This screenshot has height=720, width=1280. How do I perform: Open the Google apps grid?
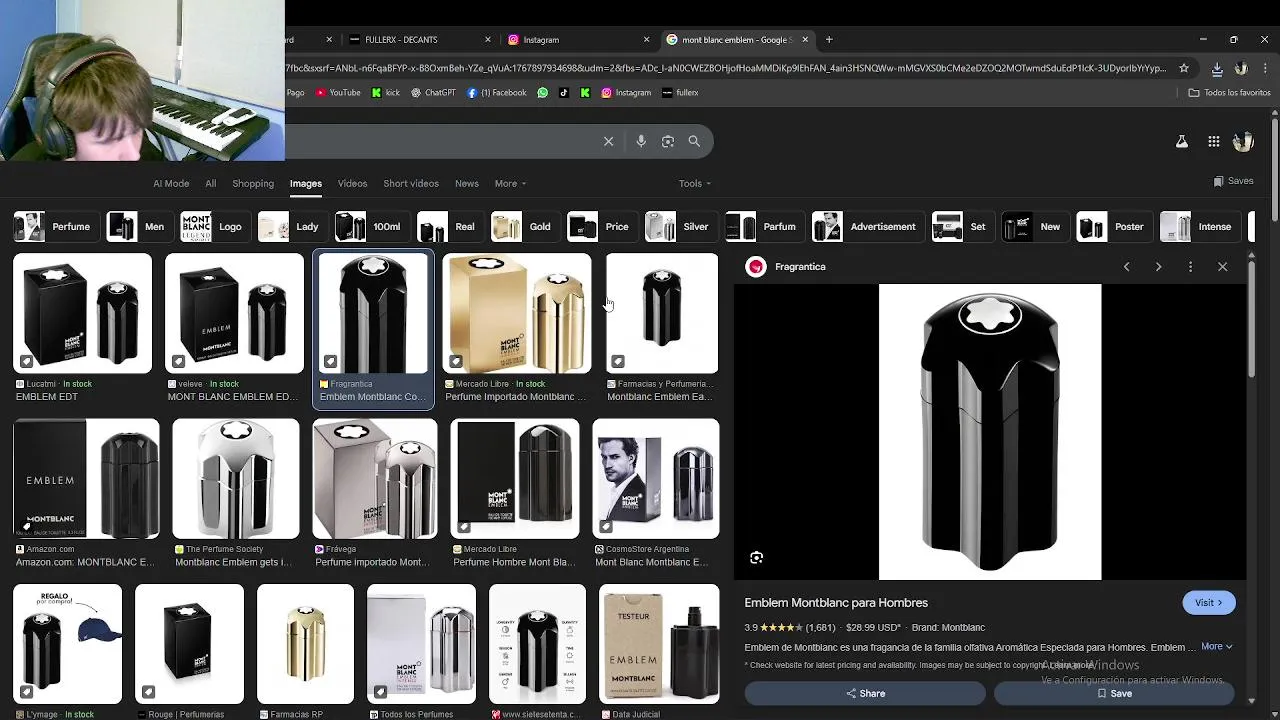click(1213, 141)
